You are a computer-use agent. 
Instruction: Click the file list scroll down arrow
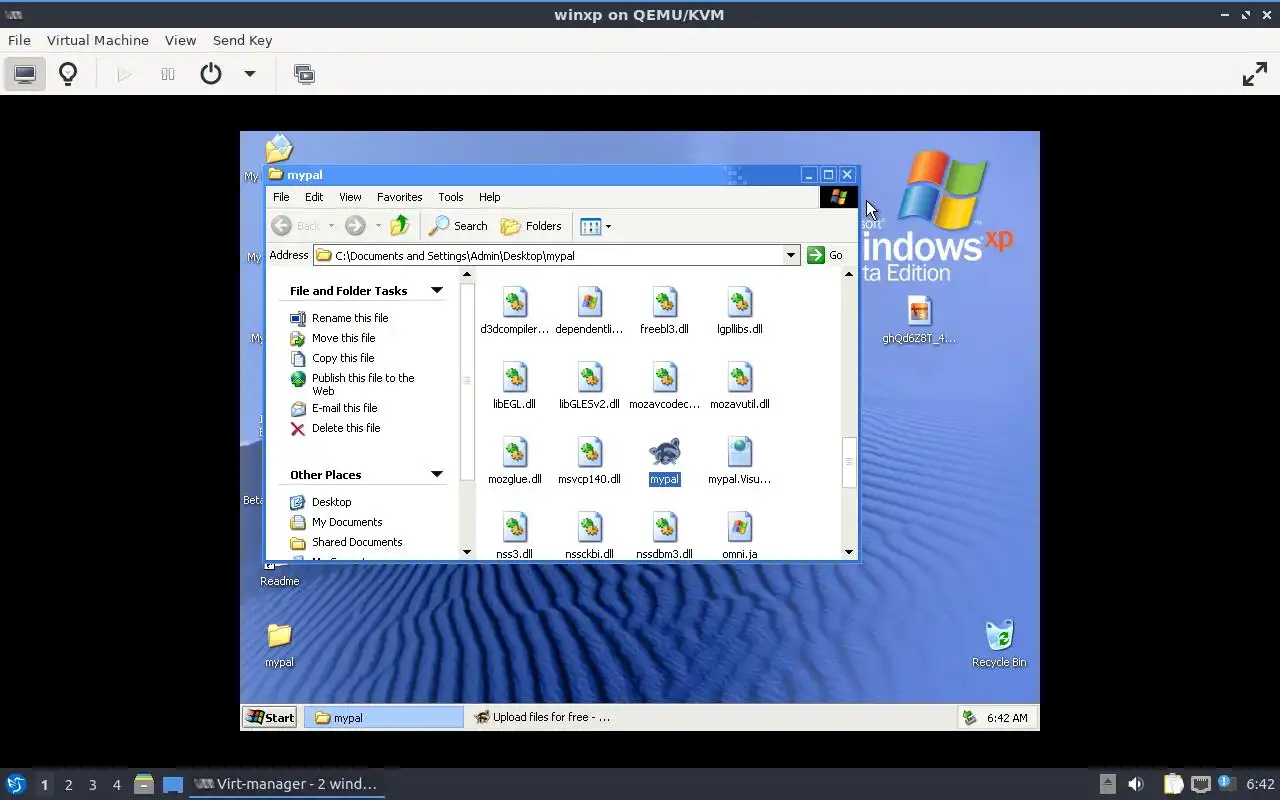tap(849, 552)
